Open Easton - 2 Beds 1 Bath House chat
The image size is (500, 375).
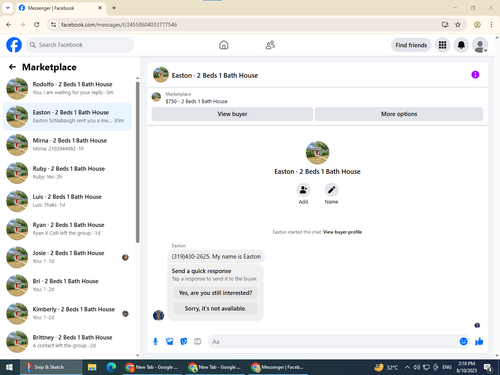68,117
